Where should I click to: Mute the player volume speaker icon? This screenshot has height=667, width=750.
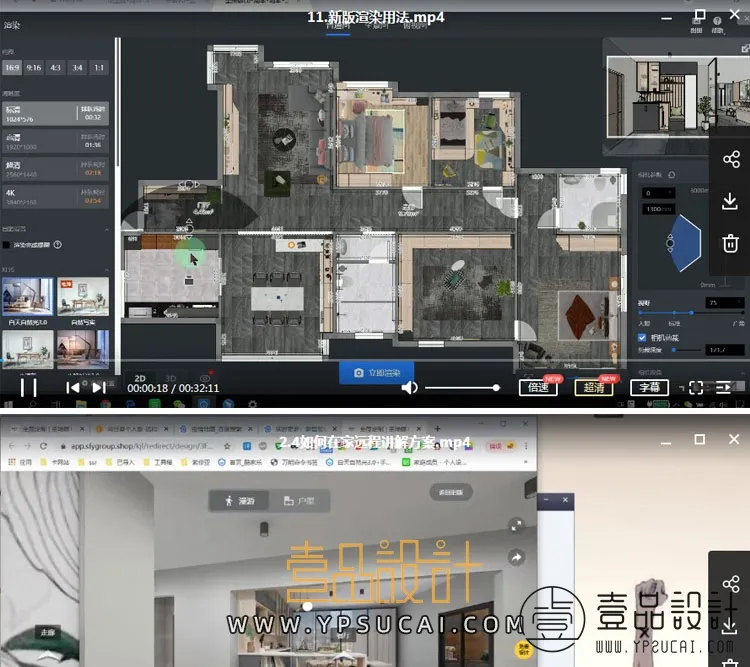tap(409, 388)
